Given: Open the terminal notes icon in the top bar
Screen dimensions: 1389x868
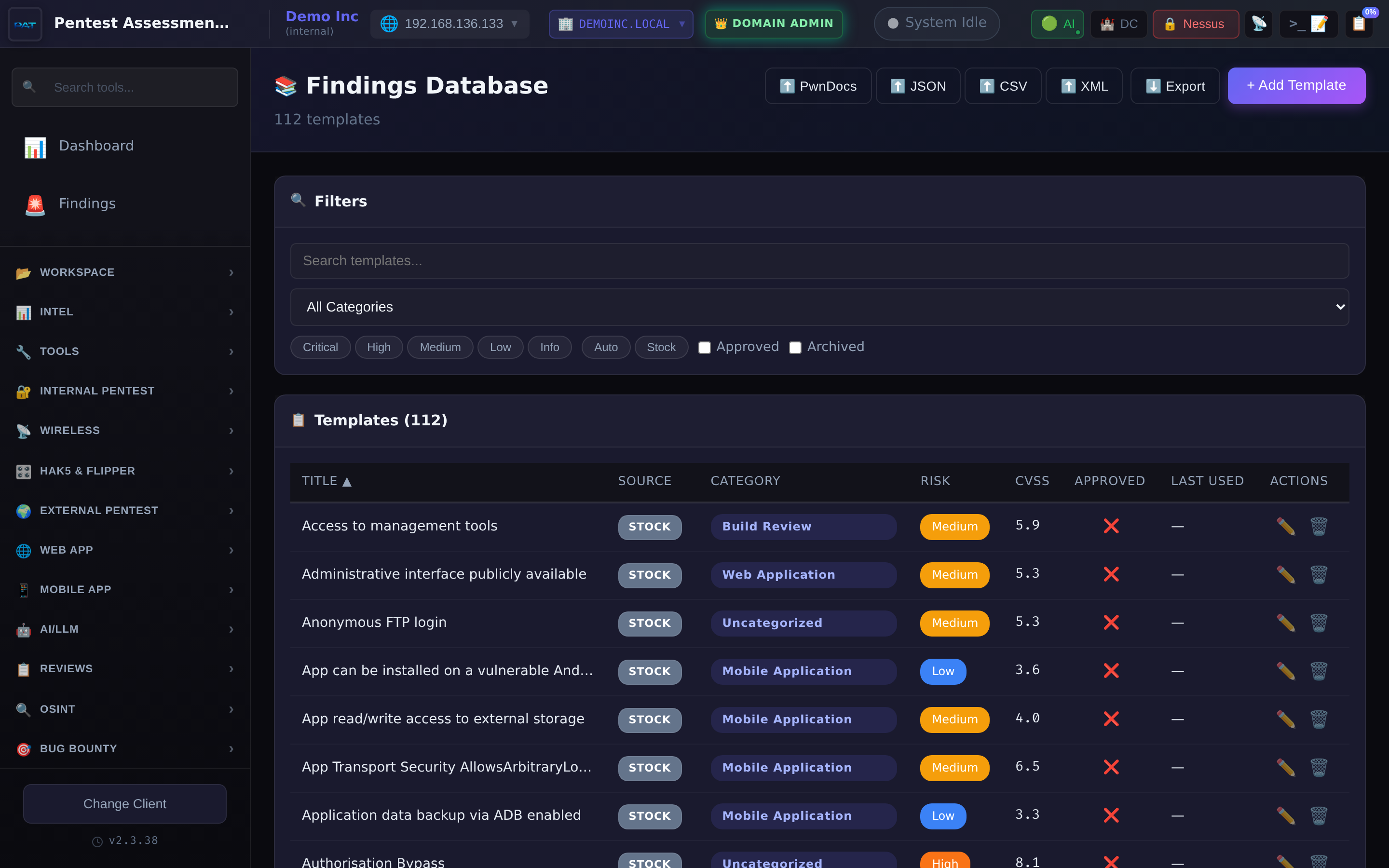Looking at the screenshot, I should [x=1309, y=24].
